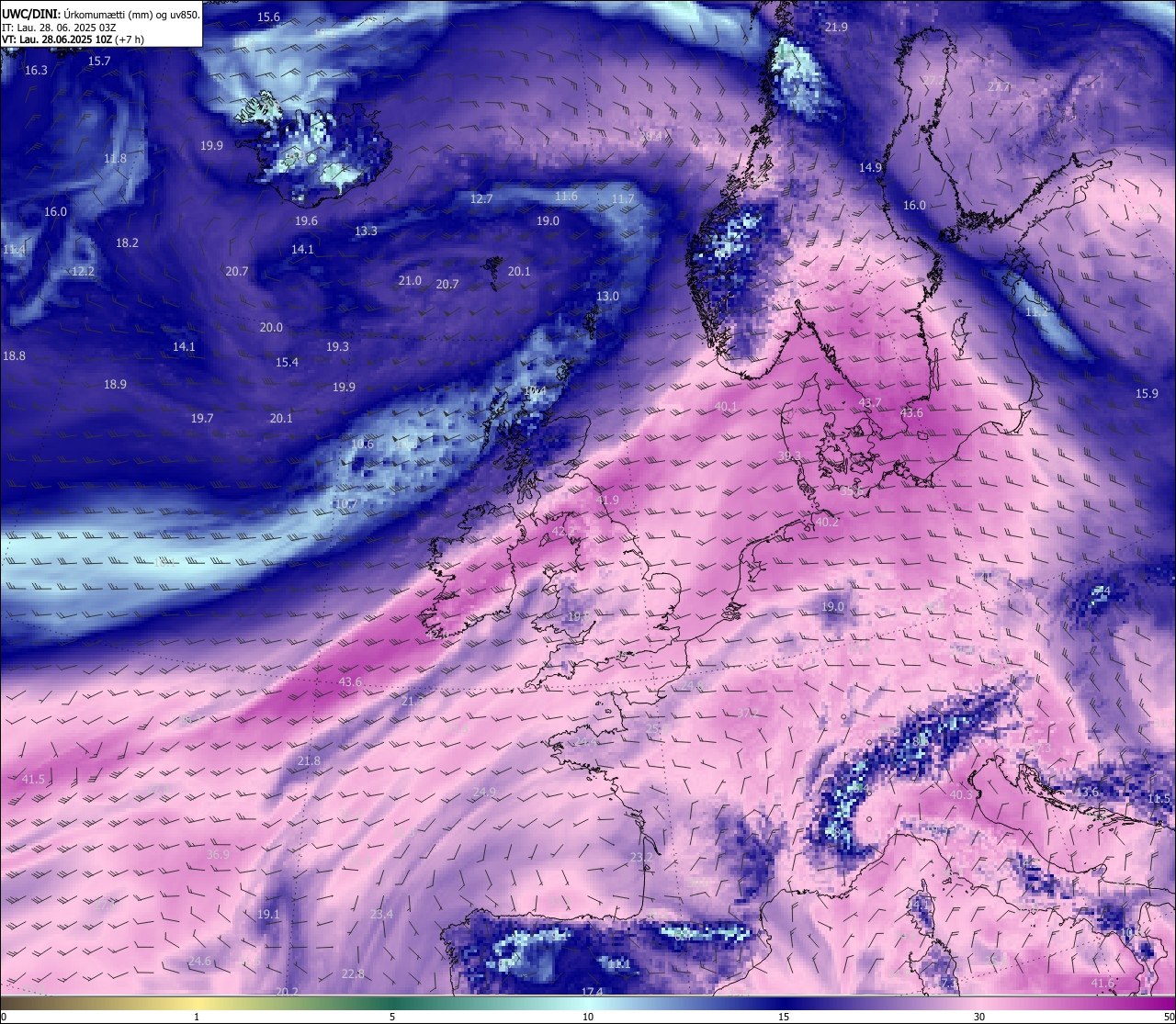Pick the 11.8 map value
The width and height of the screenshot is (1176, 1024).
115,158
